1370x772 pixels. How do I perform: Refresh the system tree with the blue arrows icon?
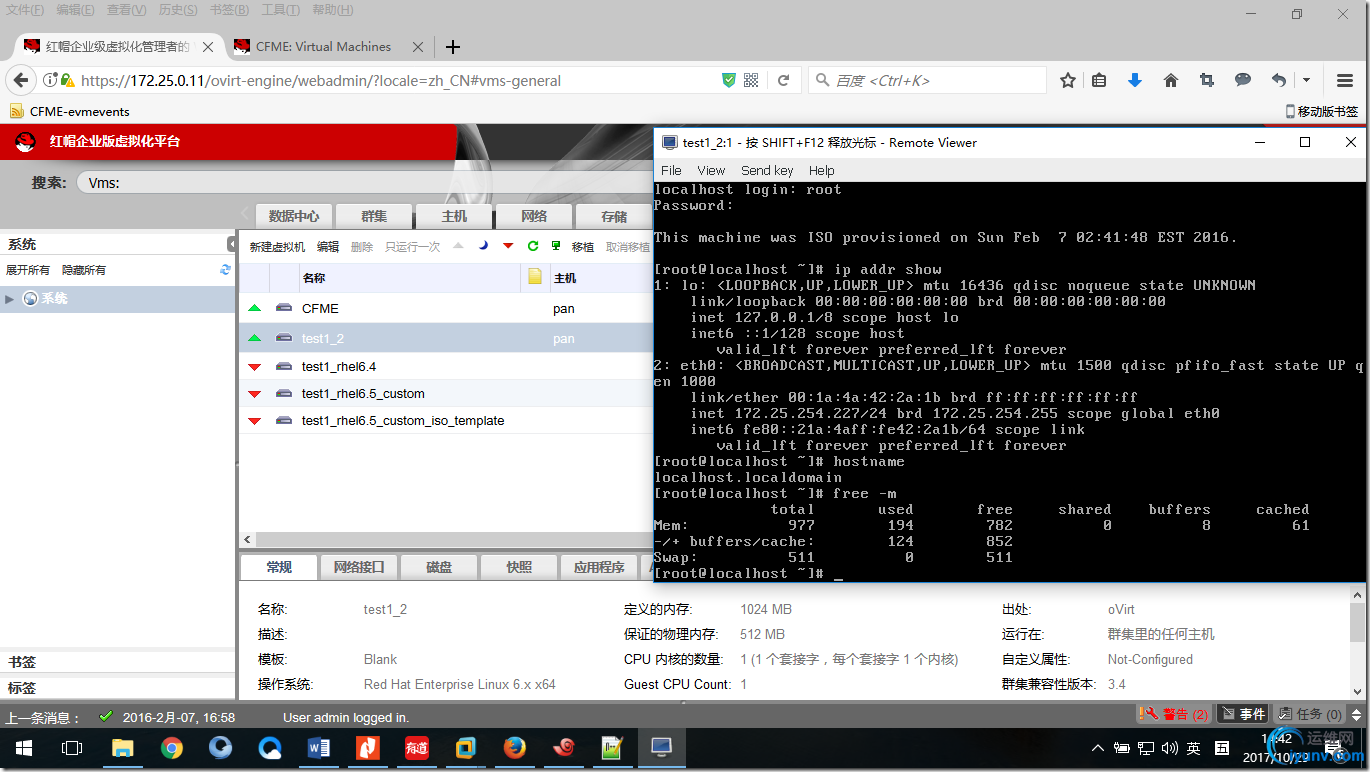click(225, 270)
